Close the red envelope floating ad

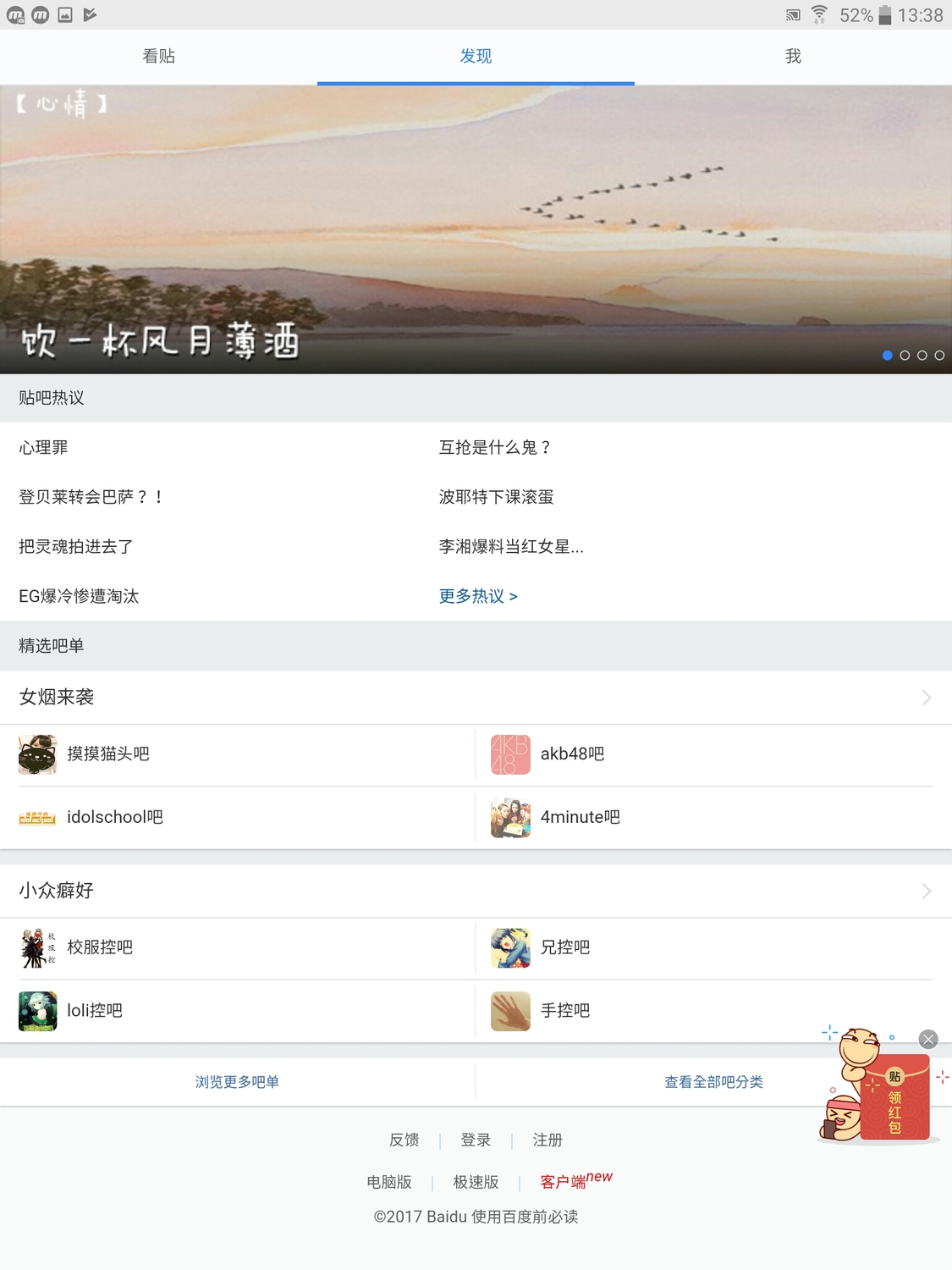pos(928,1040)
